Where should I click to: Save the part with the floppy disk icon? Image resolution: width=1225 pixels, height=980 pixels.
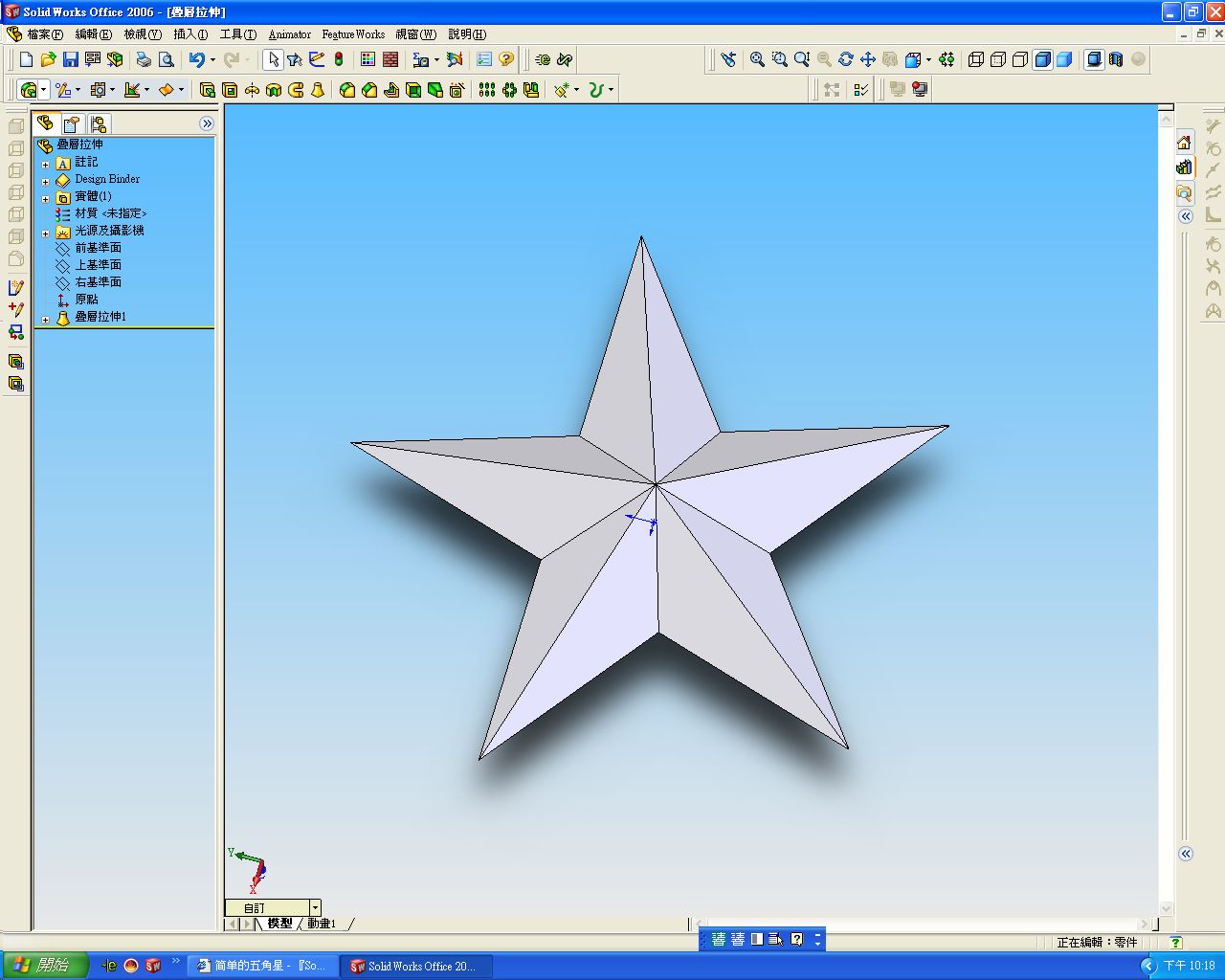70,59
